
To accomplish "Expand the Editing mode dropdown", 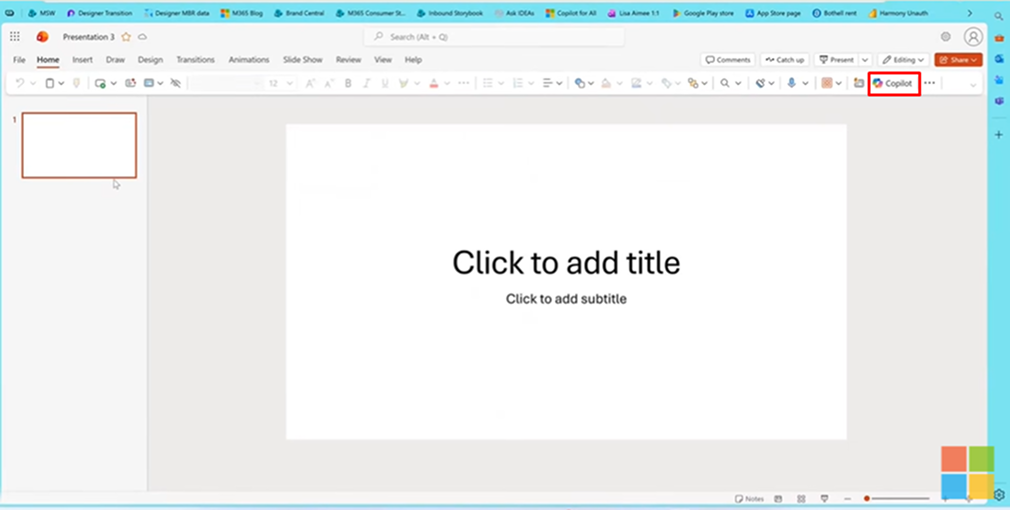I will point(903,60).
